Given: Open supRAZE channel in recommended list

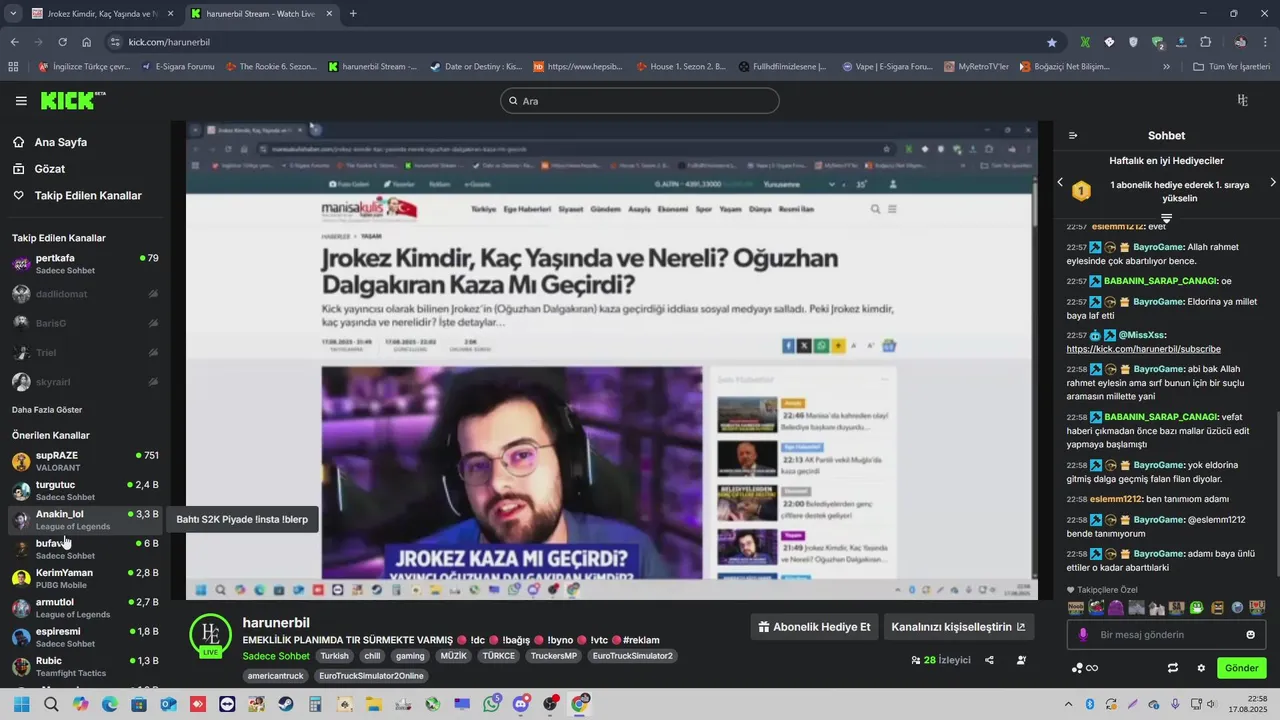Looking at the screenshot, I should point(85,461).
